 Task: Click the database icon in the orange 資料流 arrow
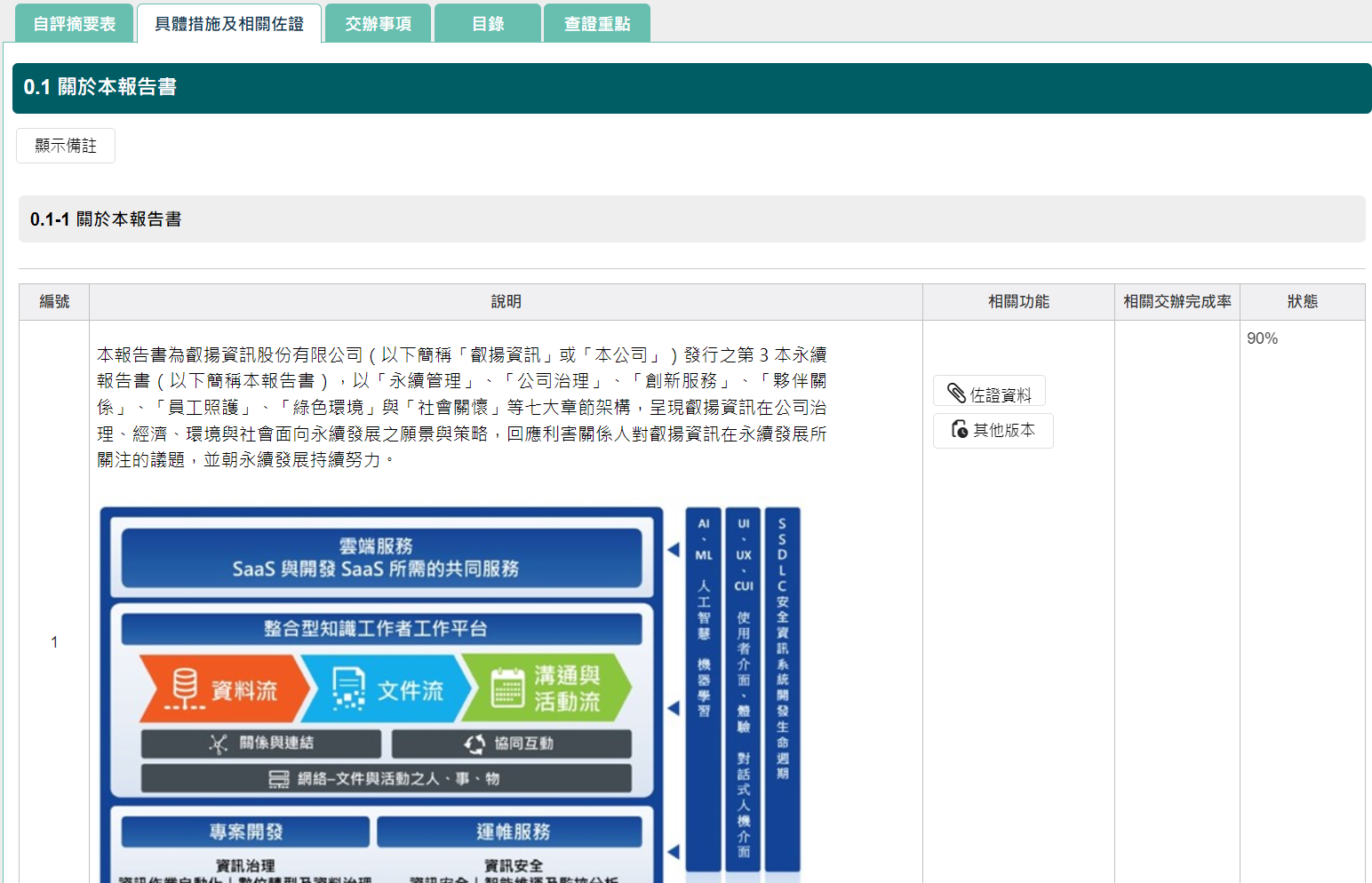pos(185,688)
